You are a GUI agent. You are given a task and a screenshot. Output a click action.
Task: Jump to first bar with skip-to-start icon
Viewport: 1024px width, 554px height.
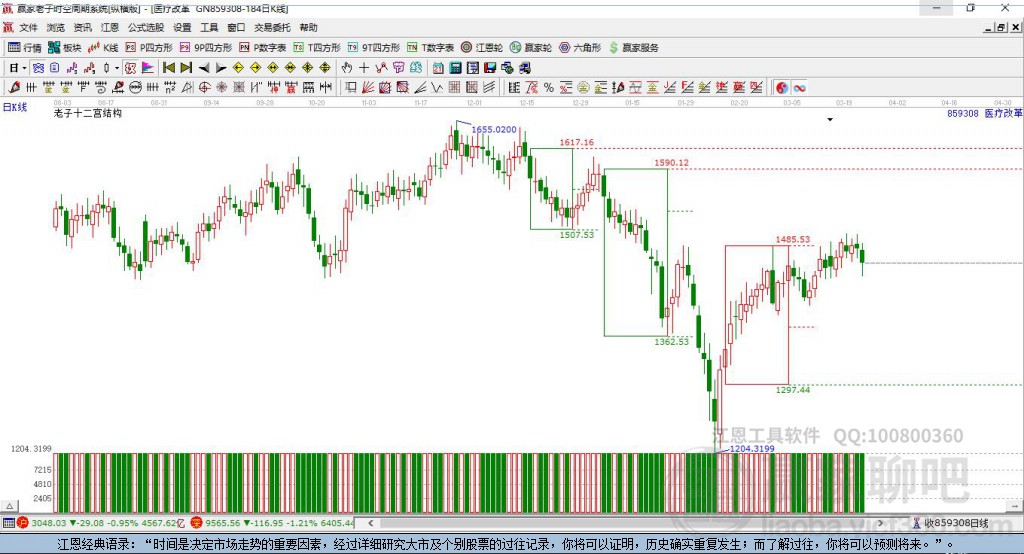[168, 68]
